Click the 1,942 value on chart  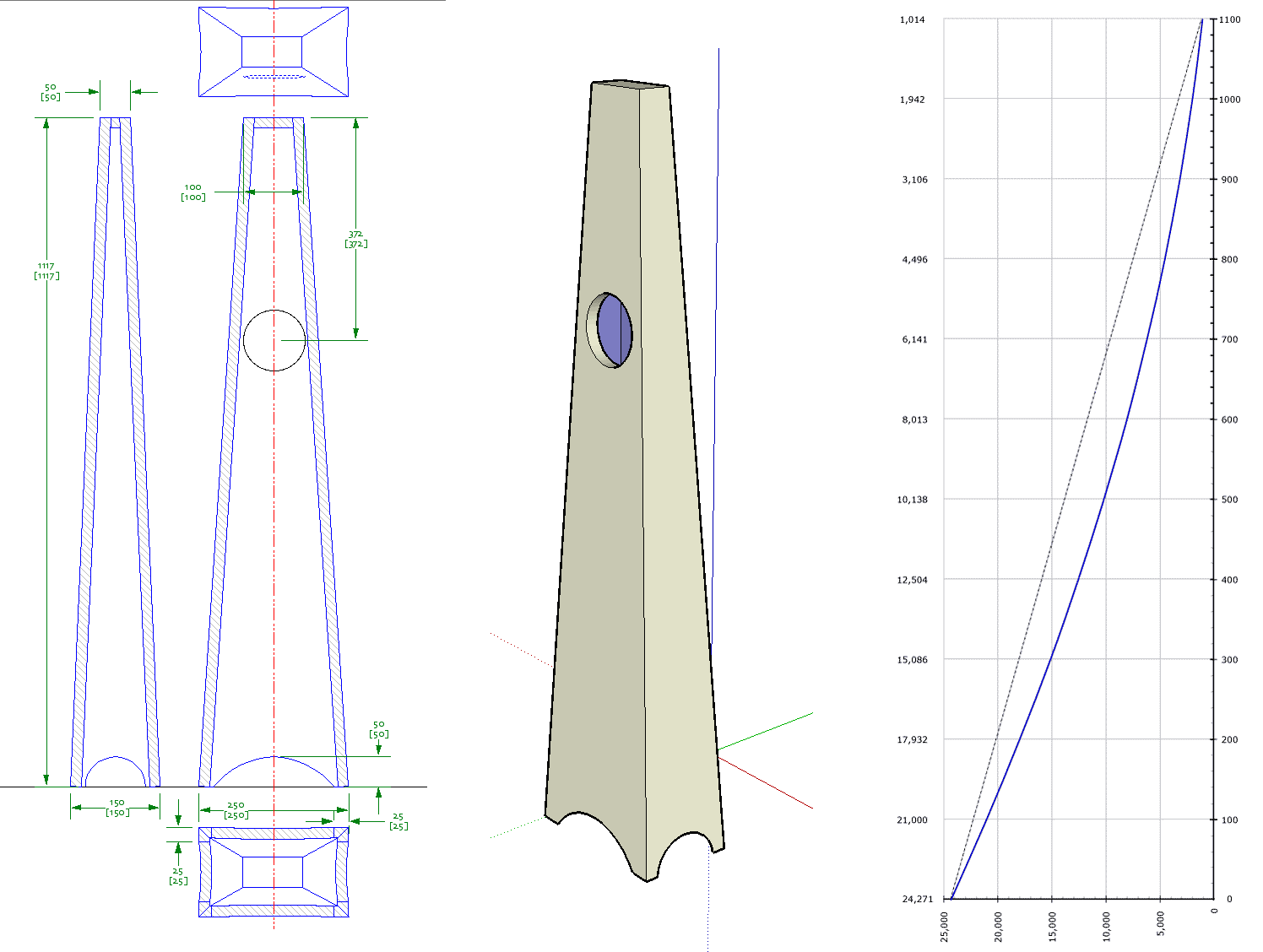912,100
